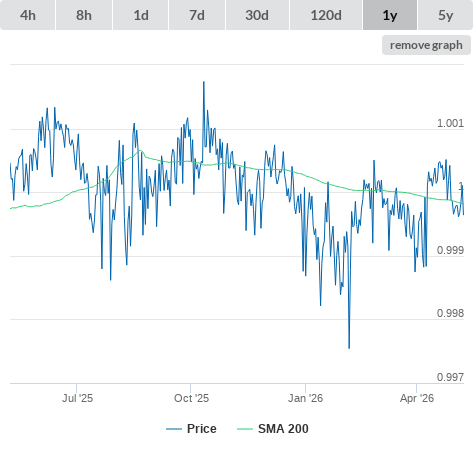
Task: Click the Jan '26 axis label
Action: (305, 398)
